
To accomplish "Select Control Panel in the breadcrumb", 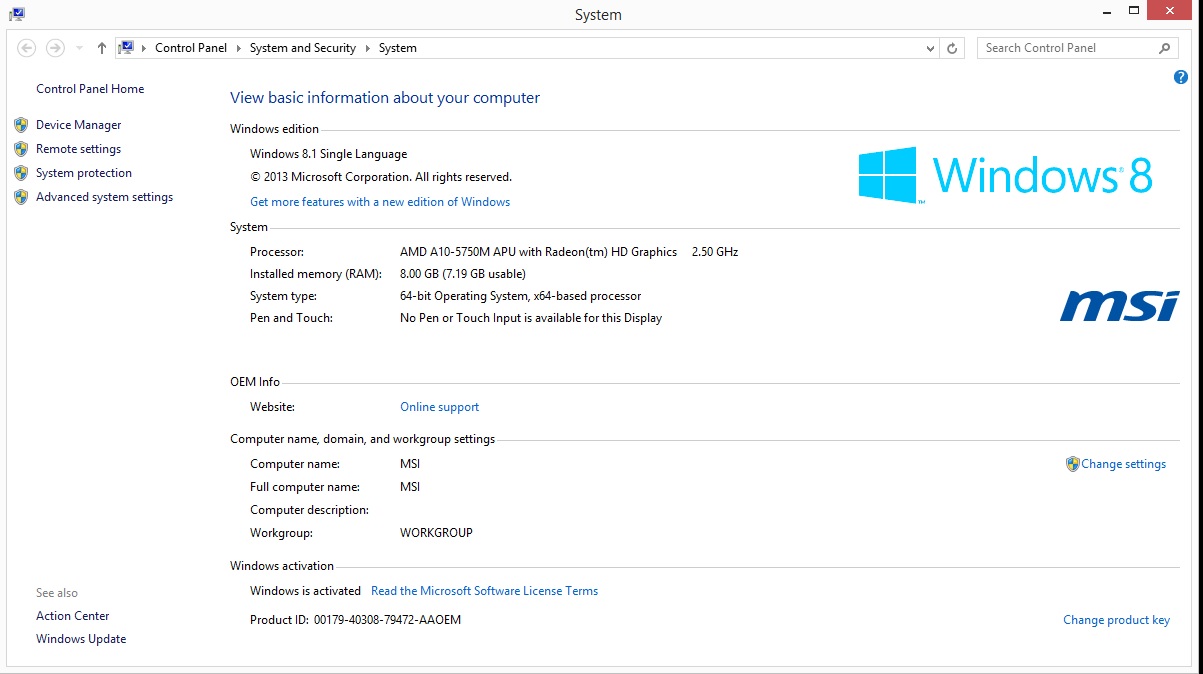I will (191, 48).
